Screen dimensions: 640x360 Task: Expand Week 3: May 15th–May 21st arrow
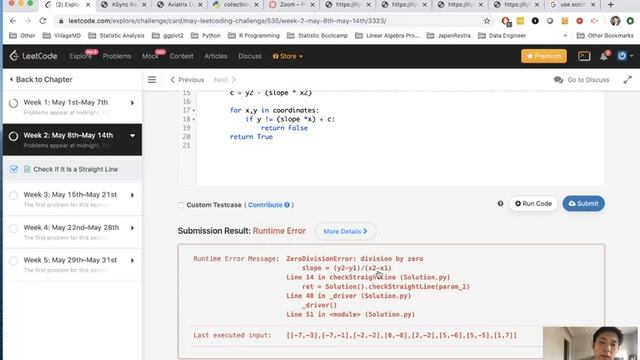(x=132, y=195)
